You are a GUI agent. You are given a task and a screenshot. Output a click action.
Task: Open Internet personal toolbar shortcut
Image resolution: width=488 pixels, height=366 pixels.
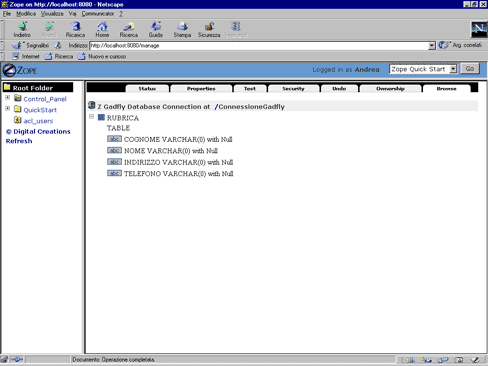click(x=26, y=56)
